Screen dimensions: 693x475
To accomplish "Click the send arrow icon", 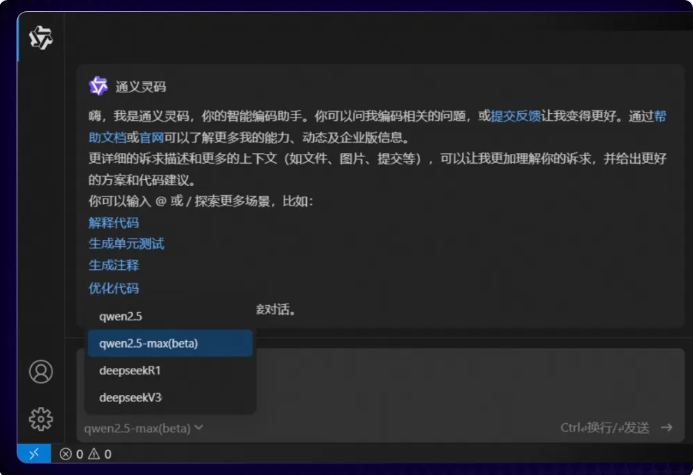I will pyautogui.click(x=666, y=427).
